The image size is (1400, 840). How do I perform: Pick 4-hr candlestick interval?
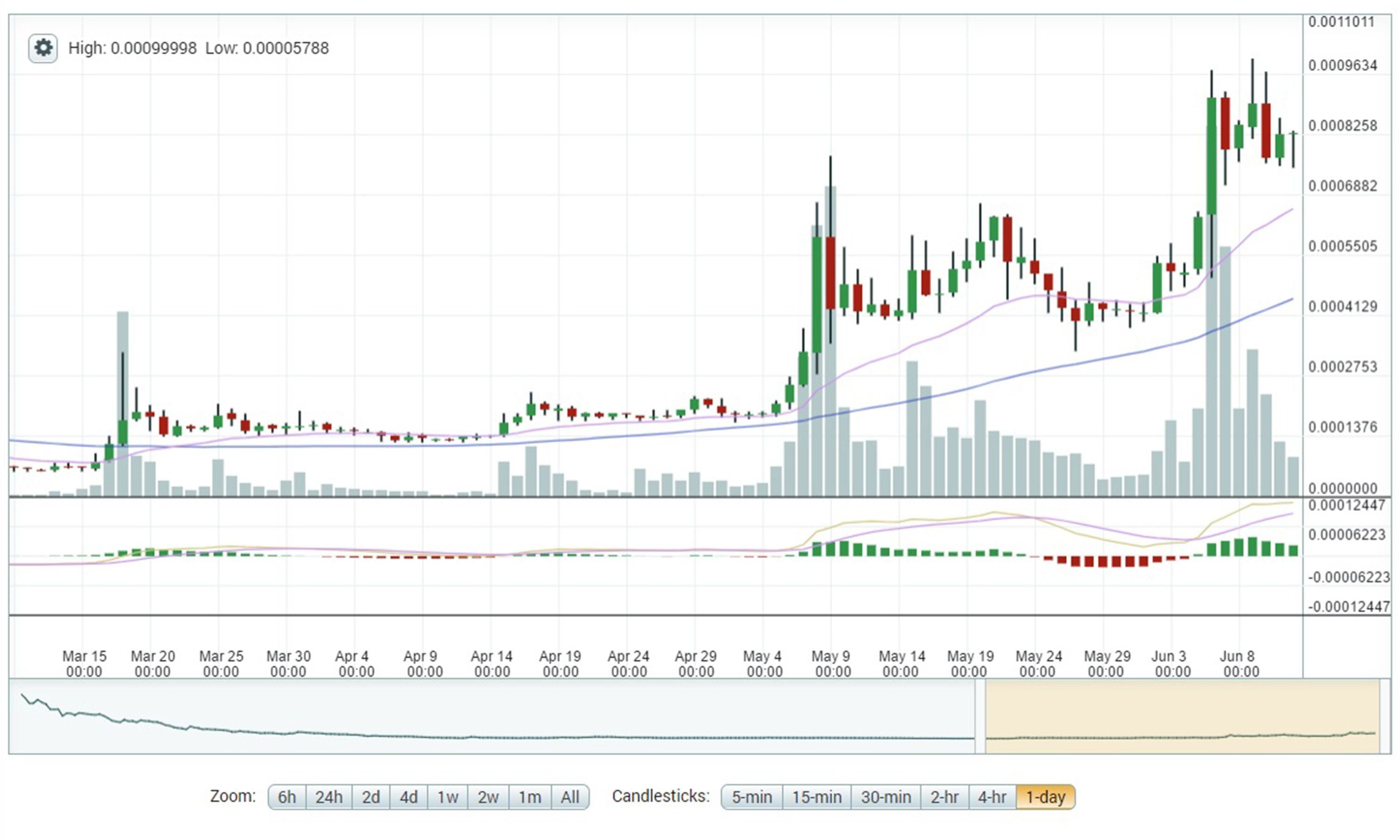tap(992, 797)
